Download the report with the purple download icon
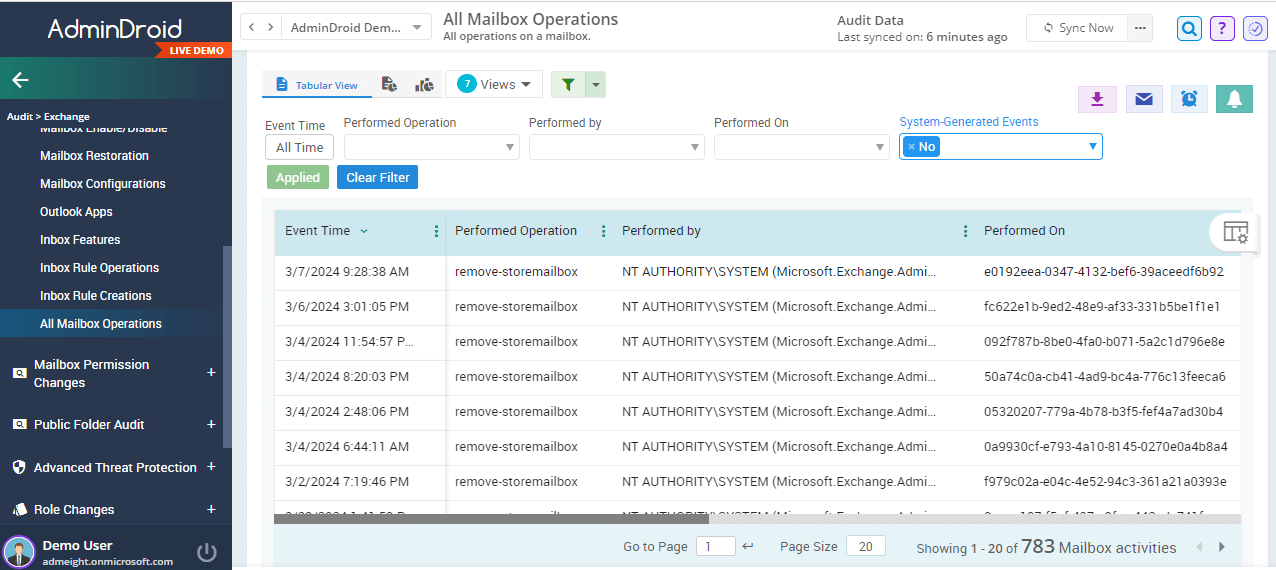Screen dimensions: 1276x570 1097,99
